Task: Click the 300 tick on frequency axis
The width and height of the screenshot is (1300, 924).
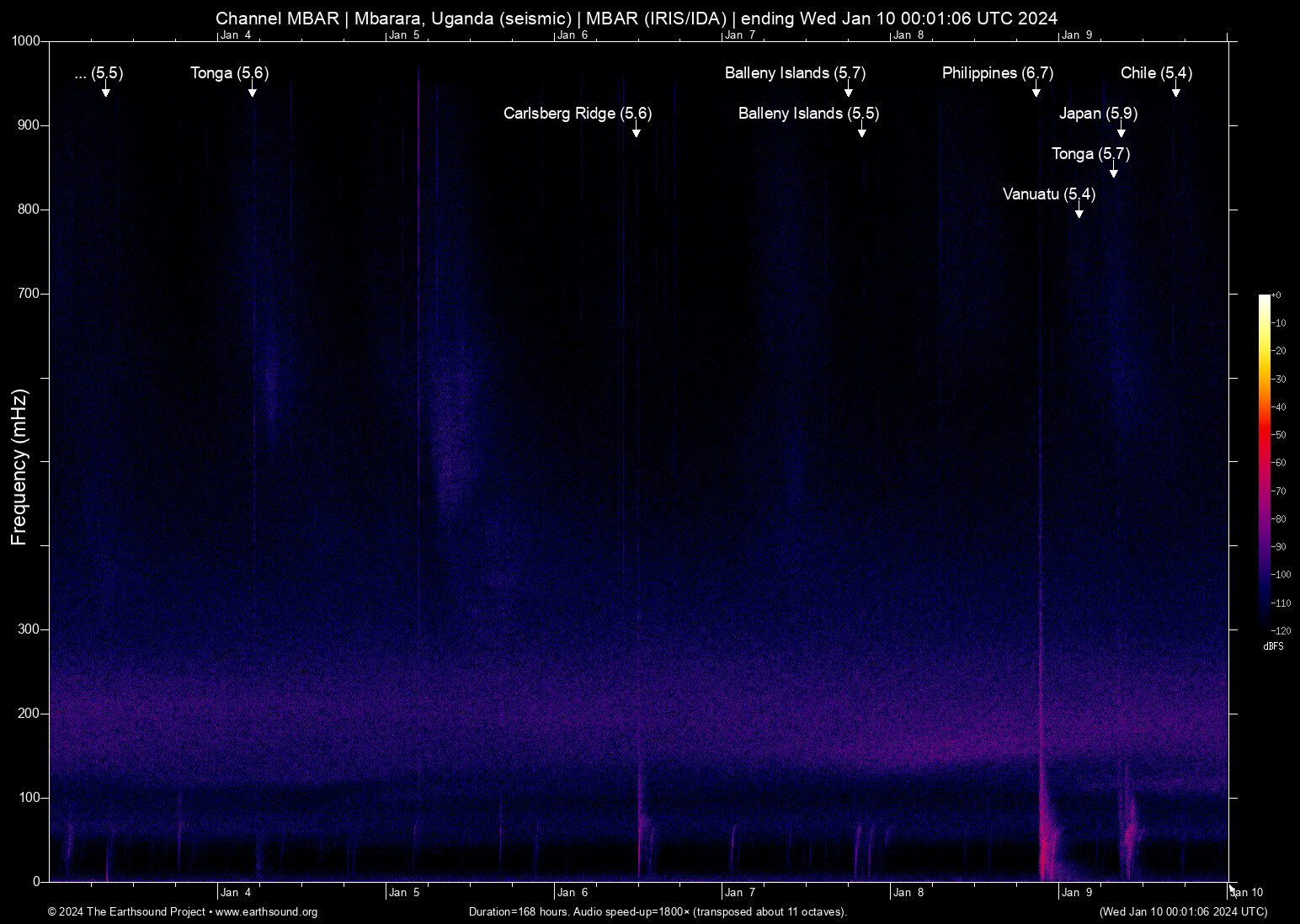Action: (x=29, y=629)
